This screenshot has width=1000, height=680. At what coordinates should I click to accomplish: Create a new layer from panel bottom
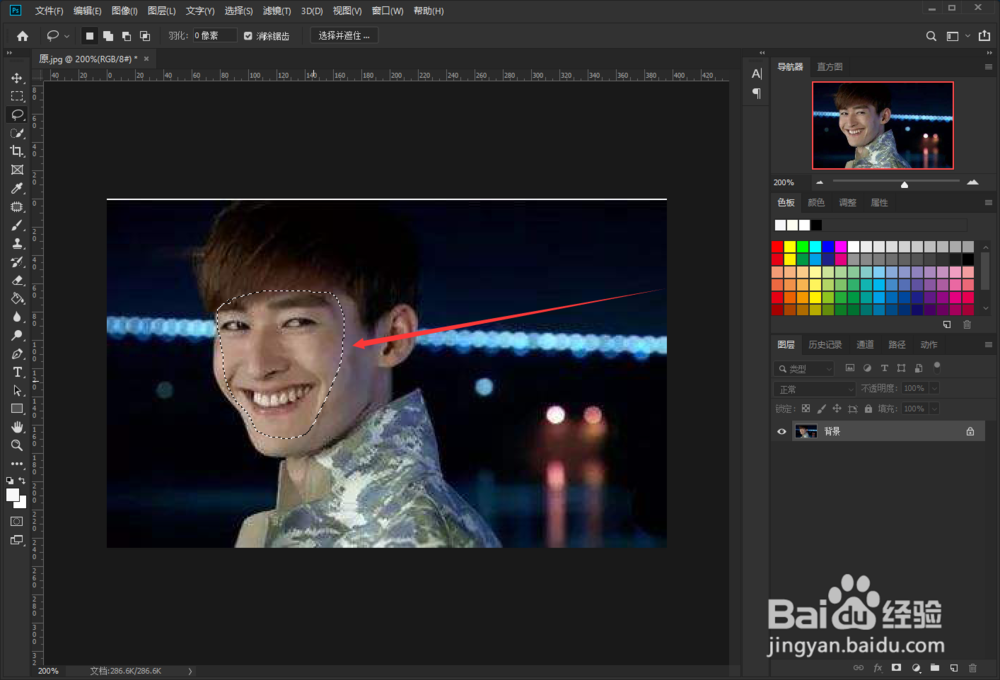tap(954, 668)
